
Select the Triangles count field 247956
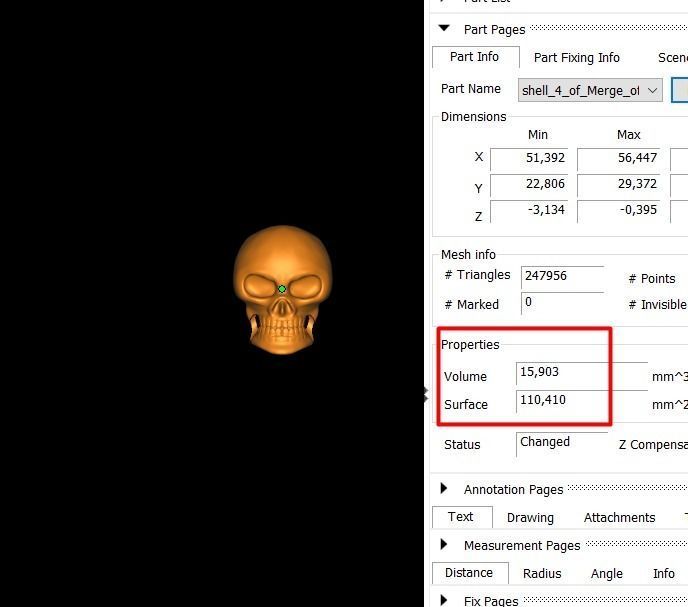click(x=563, y=276)
